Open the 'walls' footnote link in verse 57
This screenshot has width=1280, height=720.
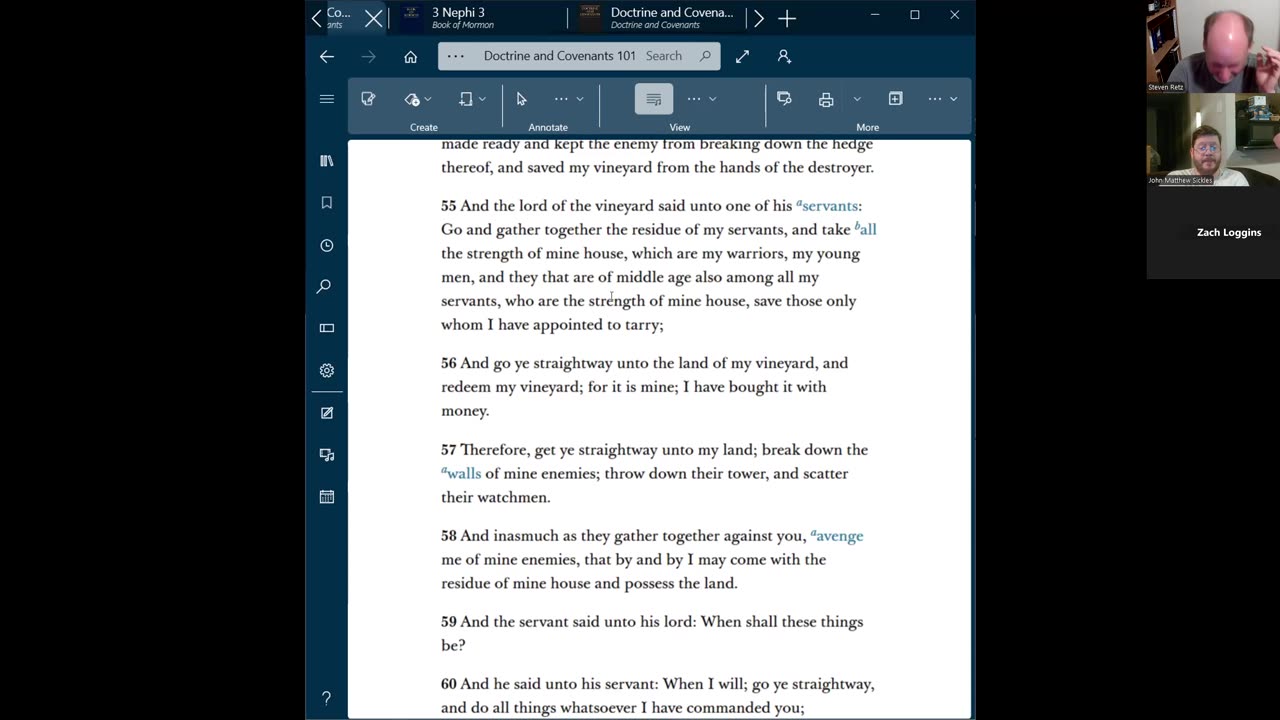tap(461, 473)
